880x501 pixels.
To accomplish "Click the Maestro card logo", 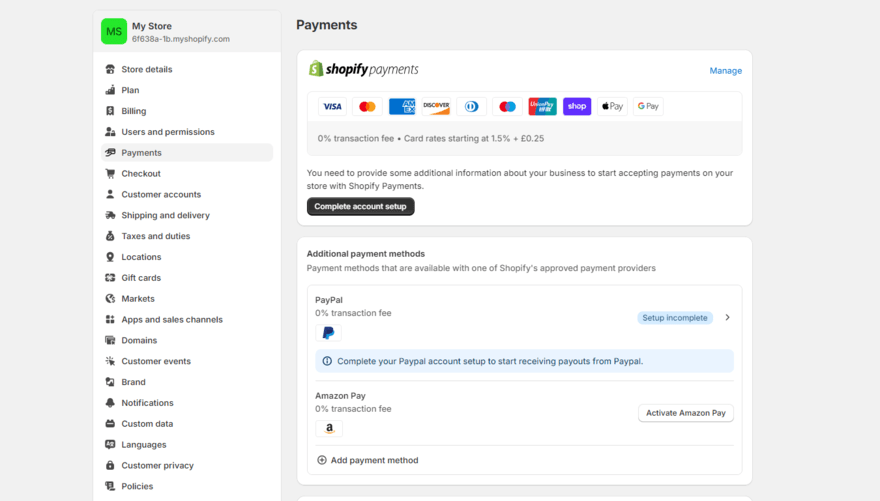I will tap(507, 106).
